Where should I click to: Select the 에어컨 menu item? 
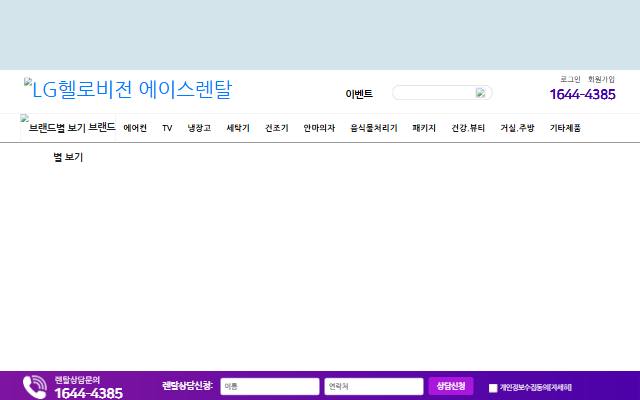coord(135,128)
